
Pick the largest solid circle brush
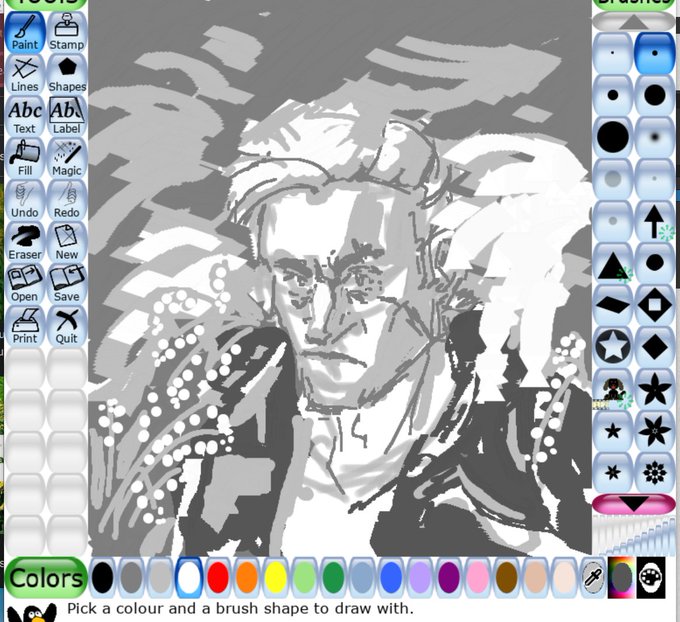coord(612,137)
